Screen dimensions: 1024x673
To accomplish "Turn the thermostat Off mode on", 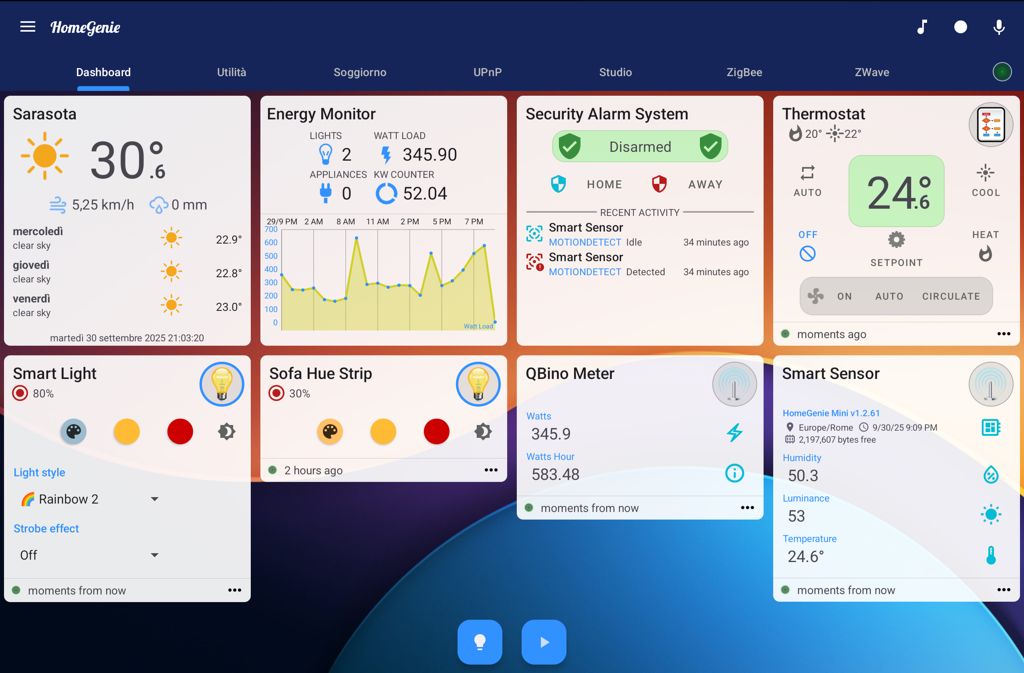I will coord(808,254).
